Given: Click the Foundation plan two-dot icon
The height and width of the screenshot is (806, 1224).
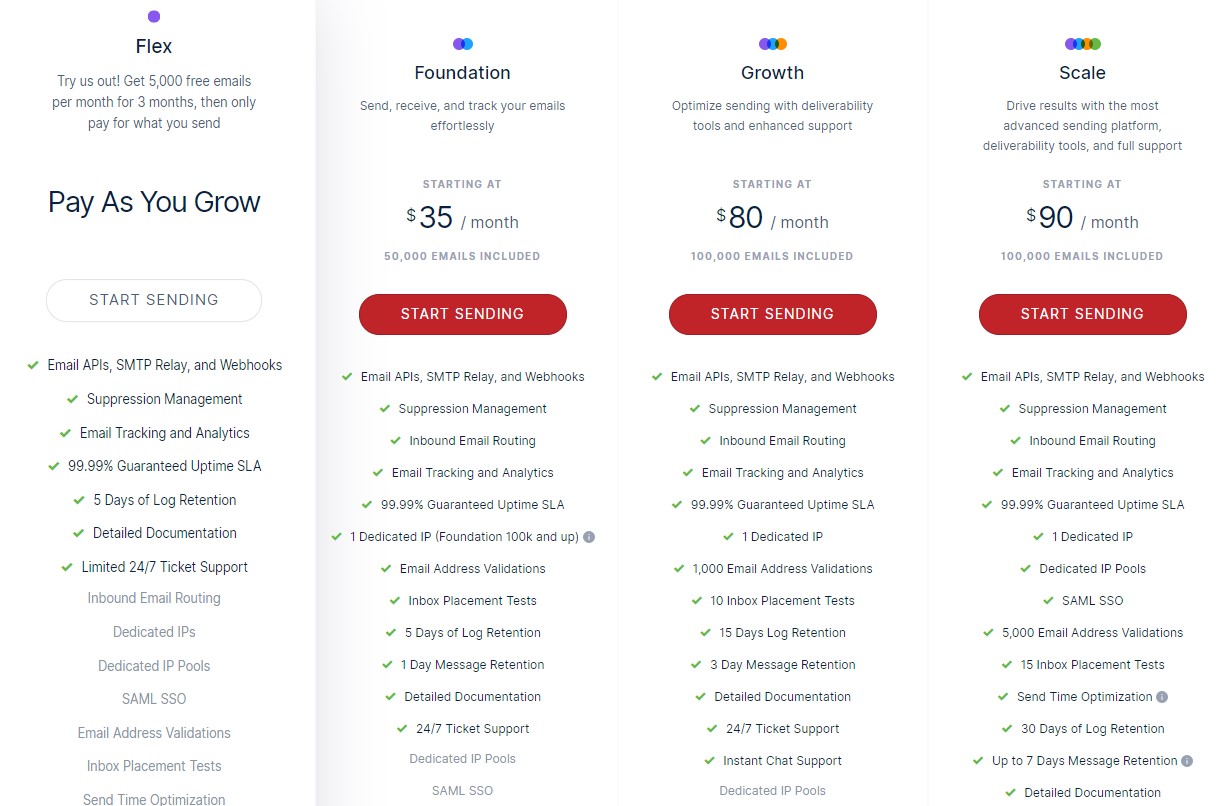Looking at the screenshot, I should click(462, 44).
